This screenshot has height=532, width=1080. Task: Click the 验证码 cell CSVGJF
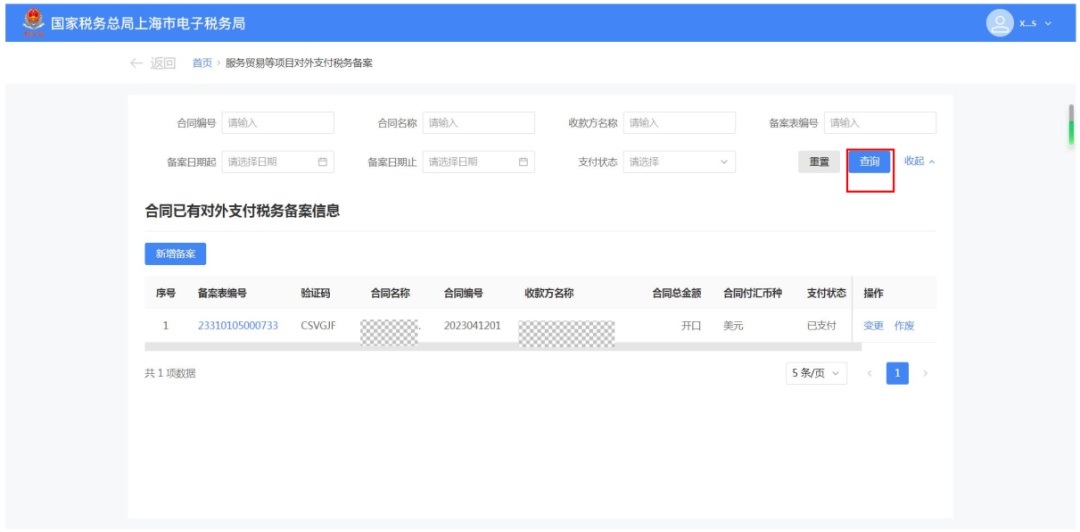tap(318, 326)
